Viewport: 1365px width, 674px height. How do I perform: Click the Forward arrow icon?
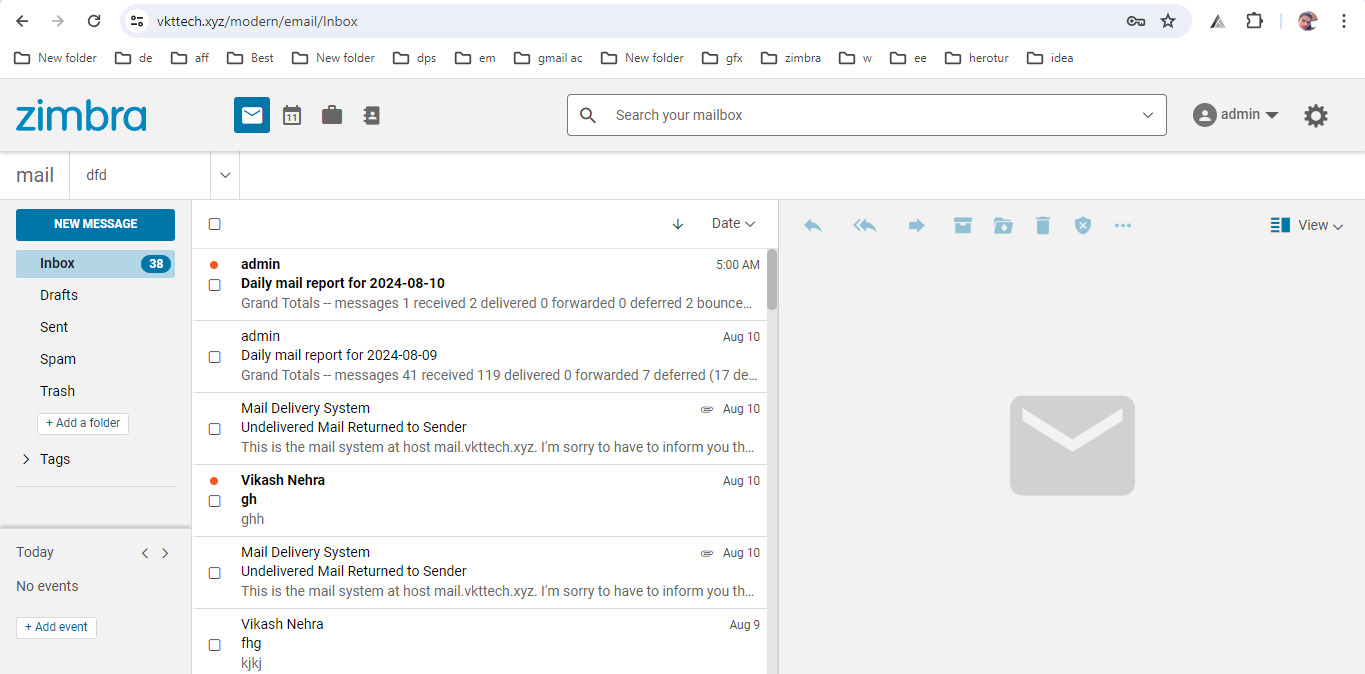coord(916,225)
